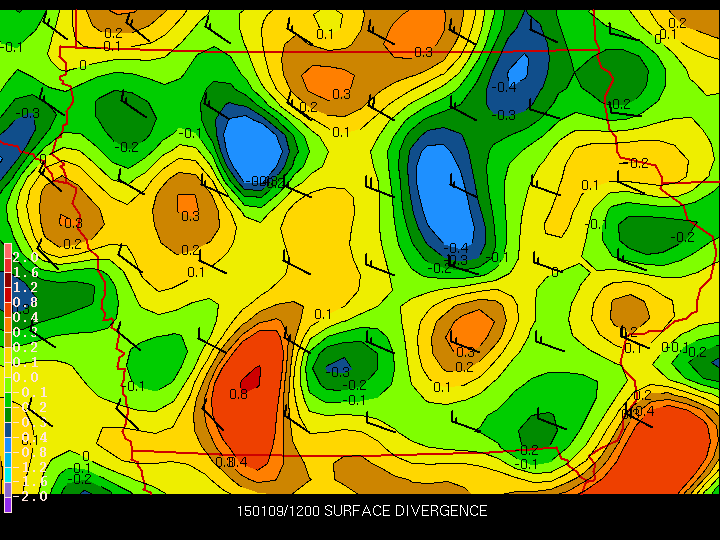Pick the white 0.0 legend label
Viewport: 720px width, 540px height.
coord(25,377)
